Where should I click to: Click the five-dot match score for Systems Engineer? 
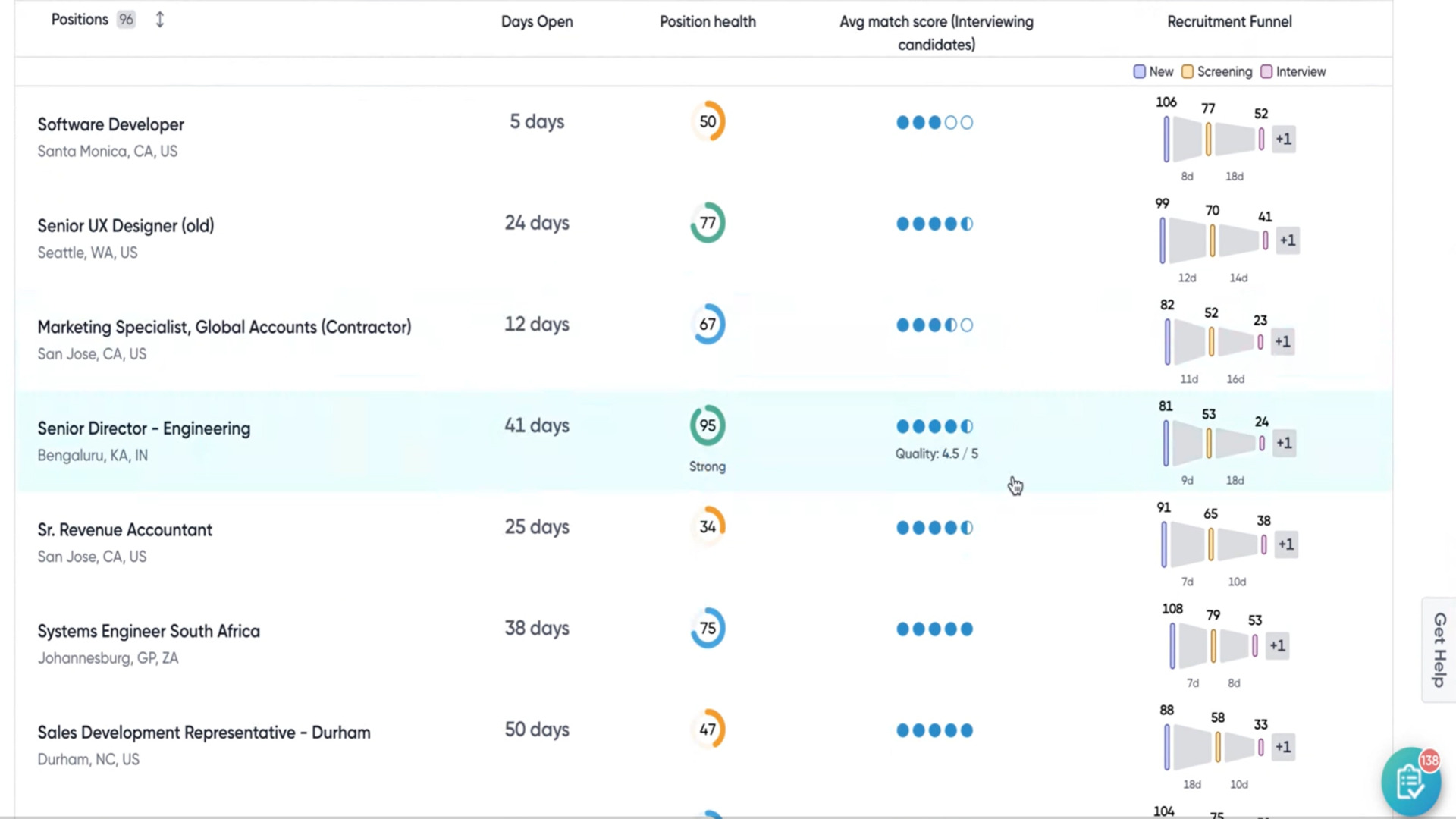click(934, 629)
